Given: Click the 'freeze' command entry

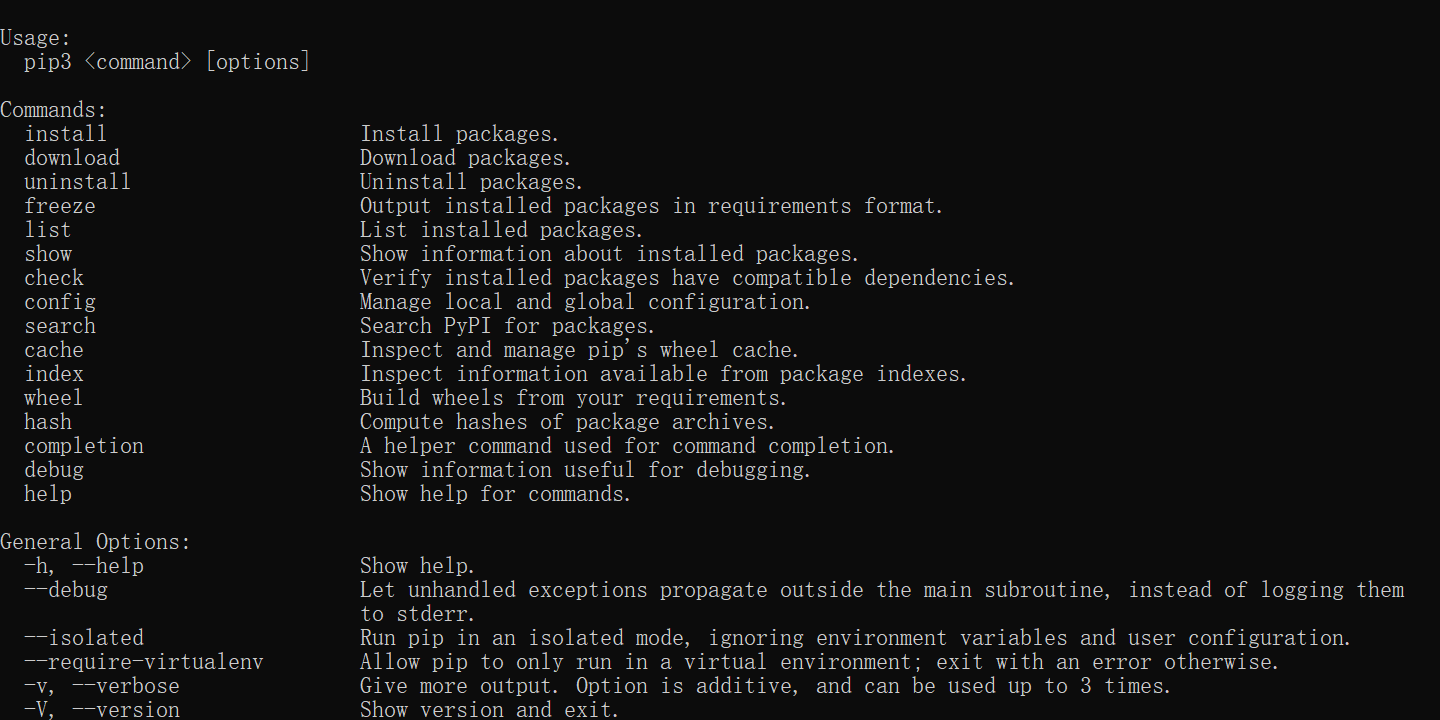Looking at the screenshot, I should tap(60, 206).
